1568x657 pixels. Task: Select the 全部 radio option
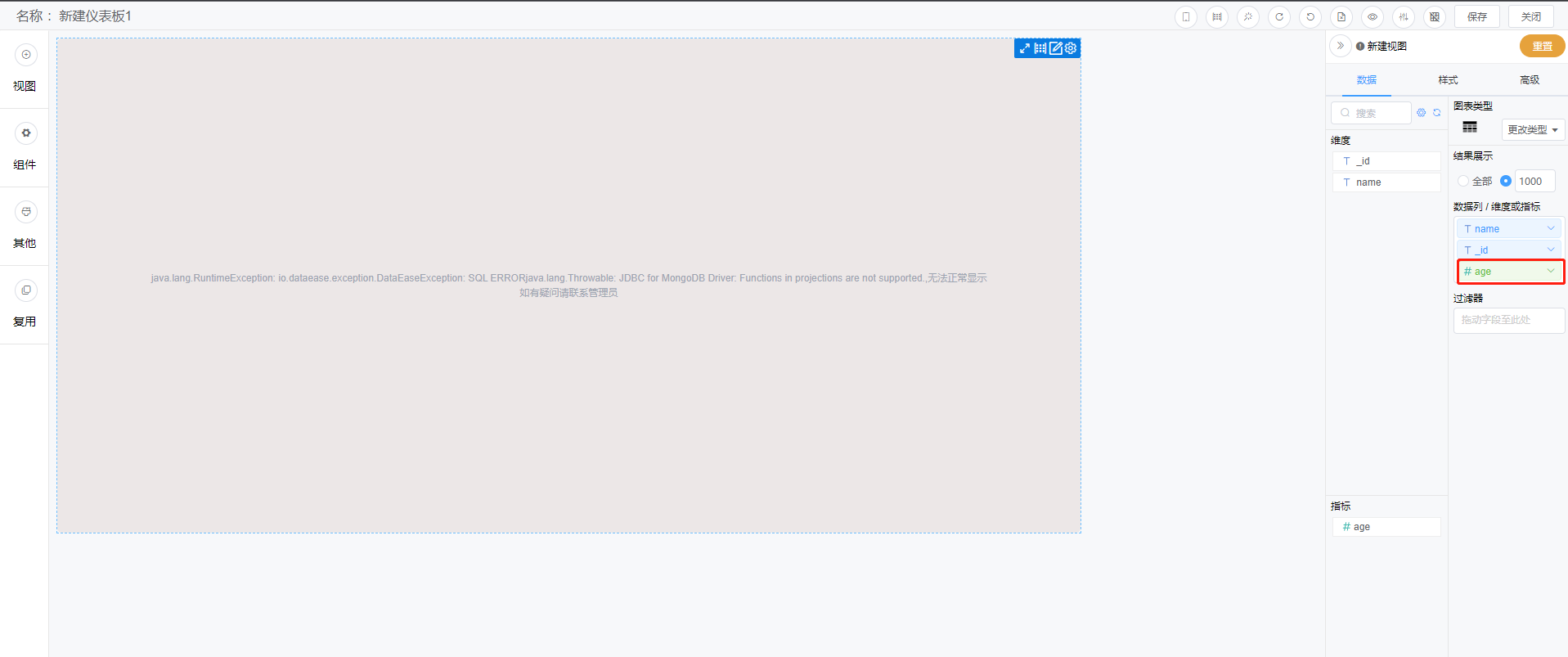[1463, 182]
